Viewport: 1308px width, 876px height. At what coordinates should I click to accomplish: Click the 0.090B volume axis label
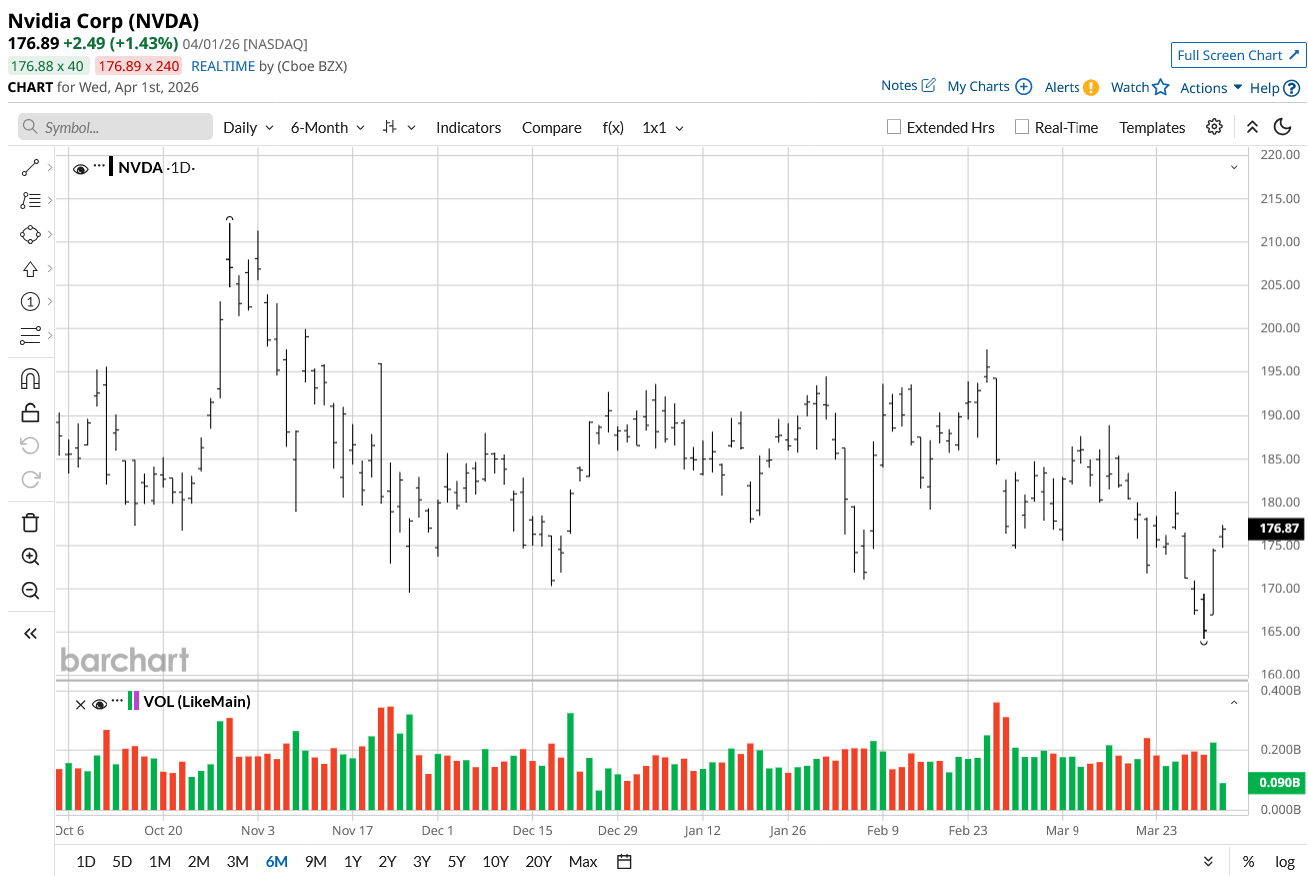(1276, 782)
